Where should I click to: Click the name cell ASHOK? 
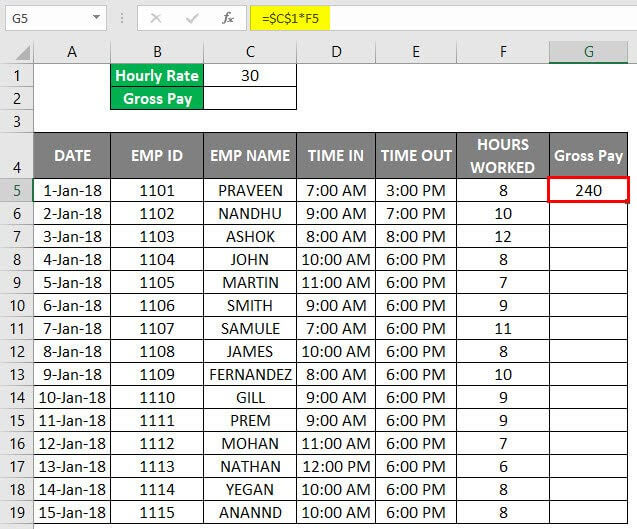click(250, 236)
